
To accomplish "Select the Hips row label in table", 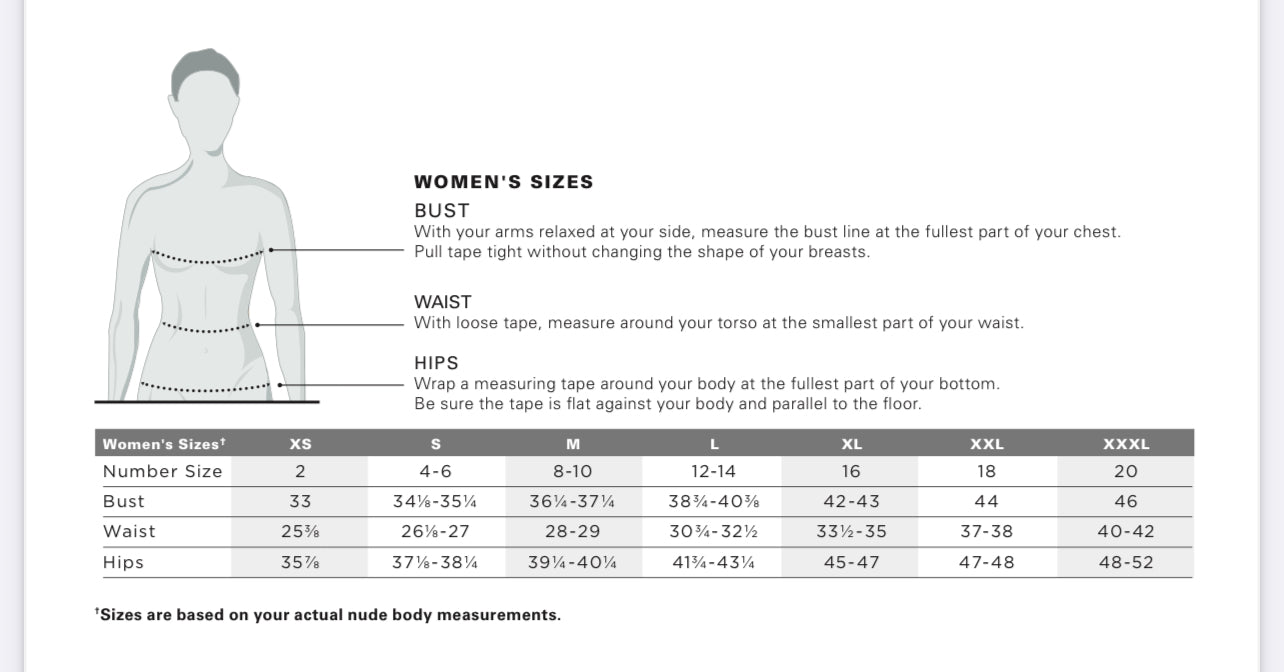I will (124, 563).
